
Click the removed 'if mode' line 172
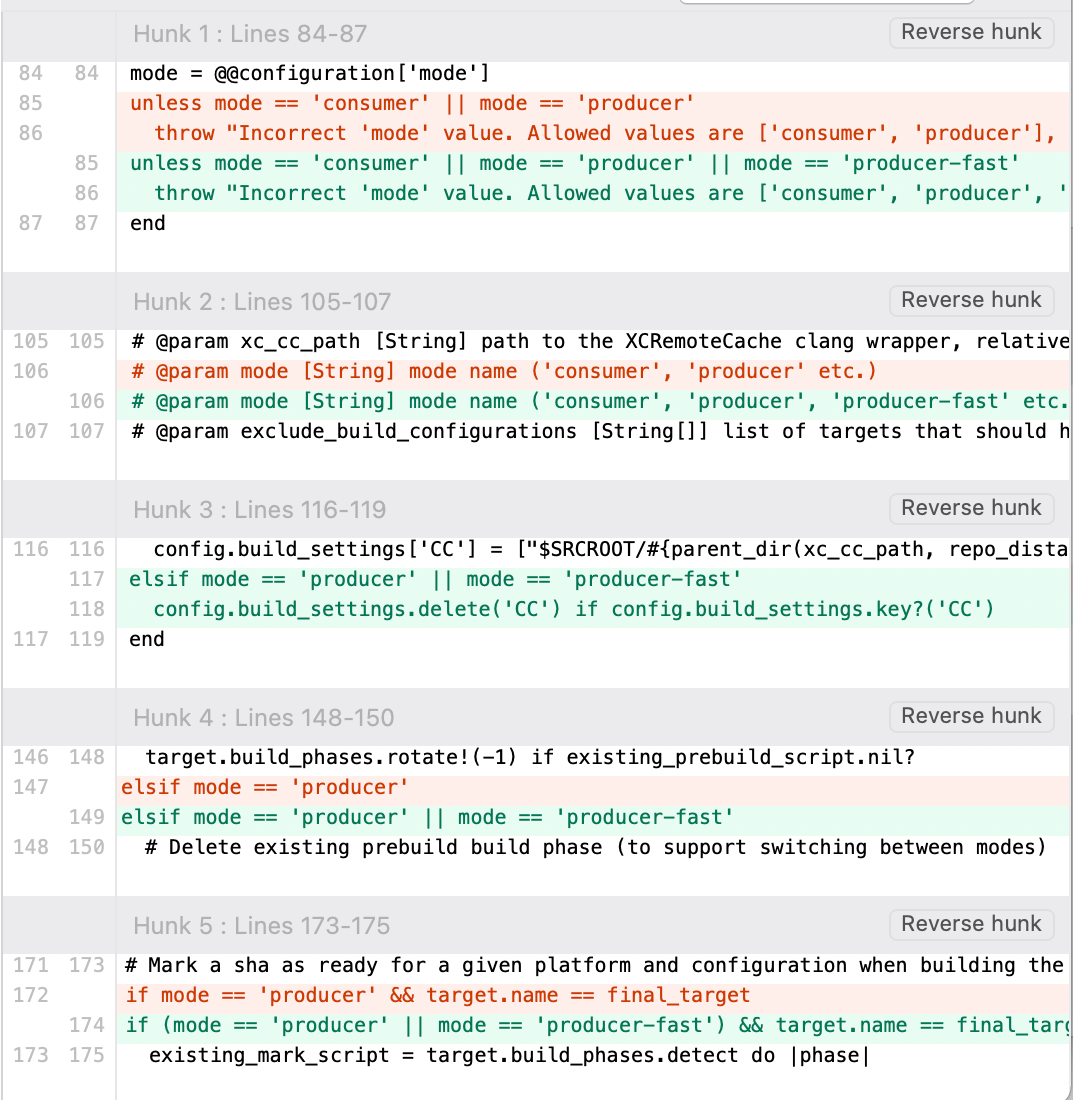(x=438, y=996)
